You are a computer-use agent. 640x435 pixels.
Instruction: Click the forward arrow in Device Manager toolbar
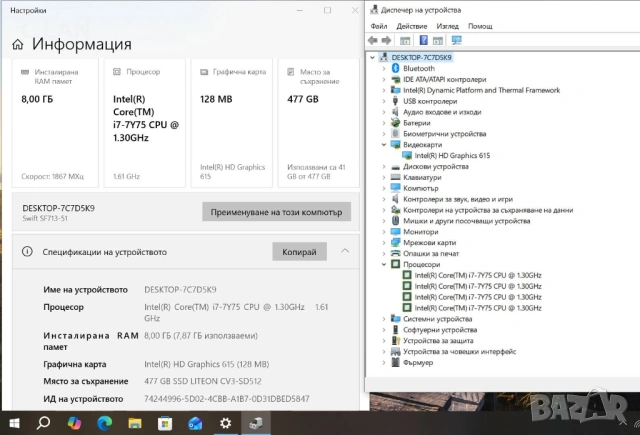[386, 40]
